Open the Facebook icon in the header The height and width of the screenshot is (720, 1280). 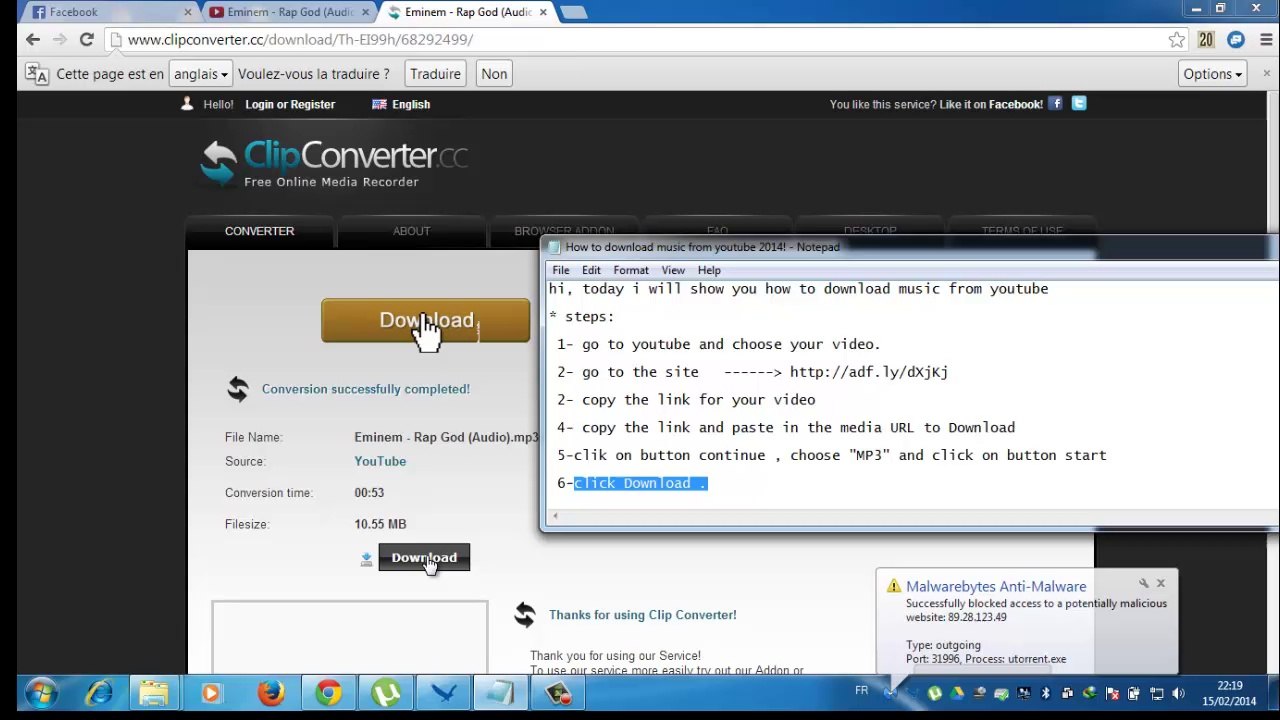[1055, 104]
